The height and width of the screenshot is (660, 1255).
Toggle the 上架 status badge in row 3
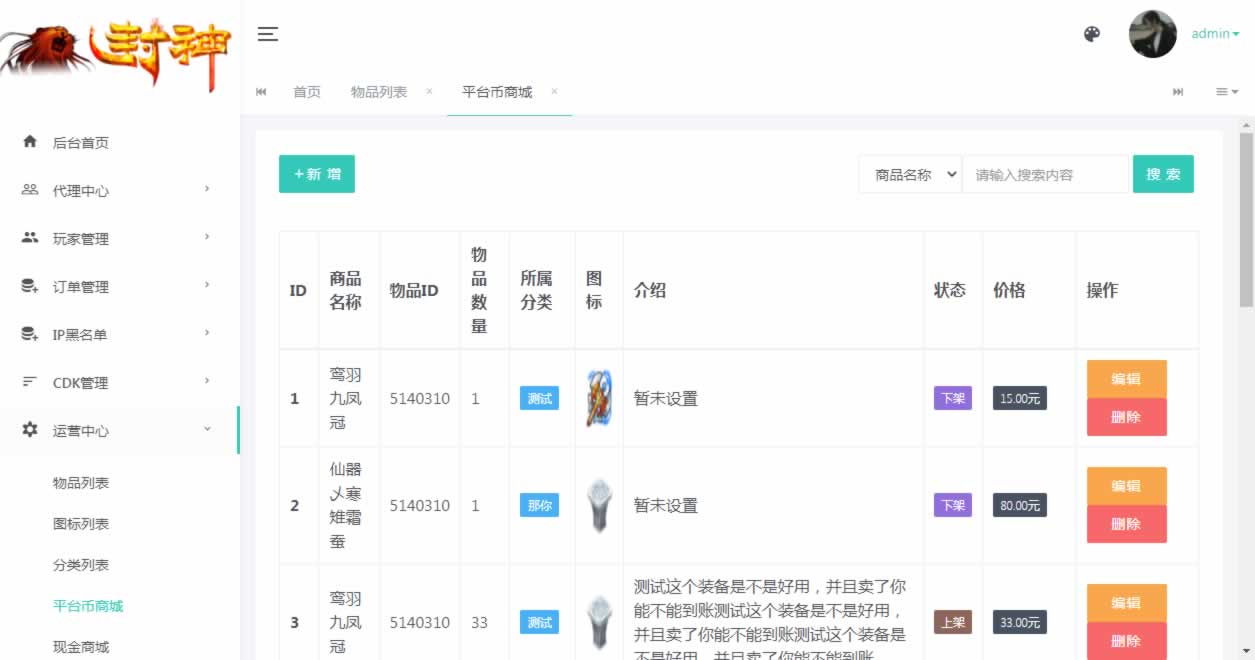[x=952, y=622]
